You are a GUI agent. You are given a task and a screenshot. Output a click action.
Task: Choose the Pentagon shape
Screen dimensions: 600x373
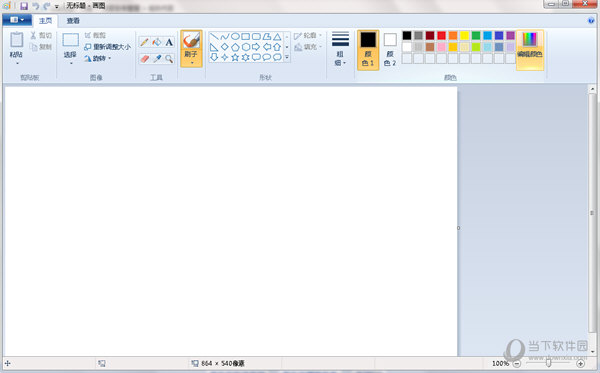pyautogui.click(x=235, y=47)
